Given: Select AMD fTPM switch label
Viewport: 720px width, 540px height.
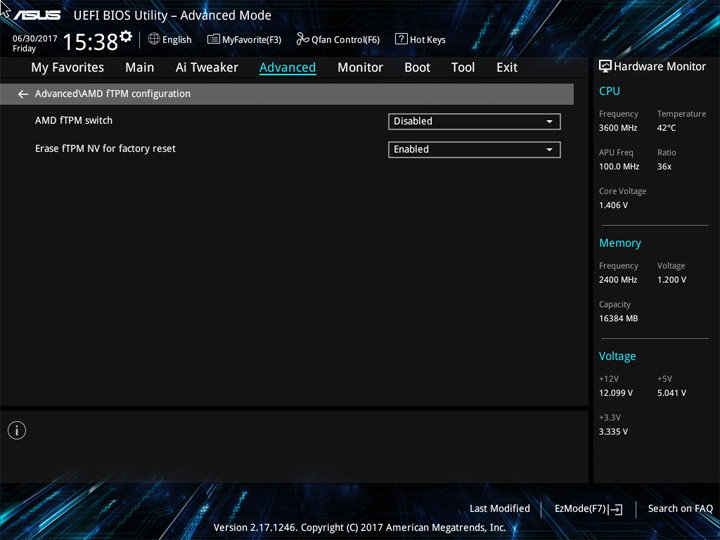Looking at the screenshot, I should pos(73,121).
